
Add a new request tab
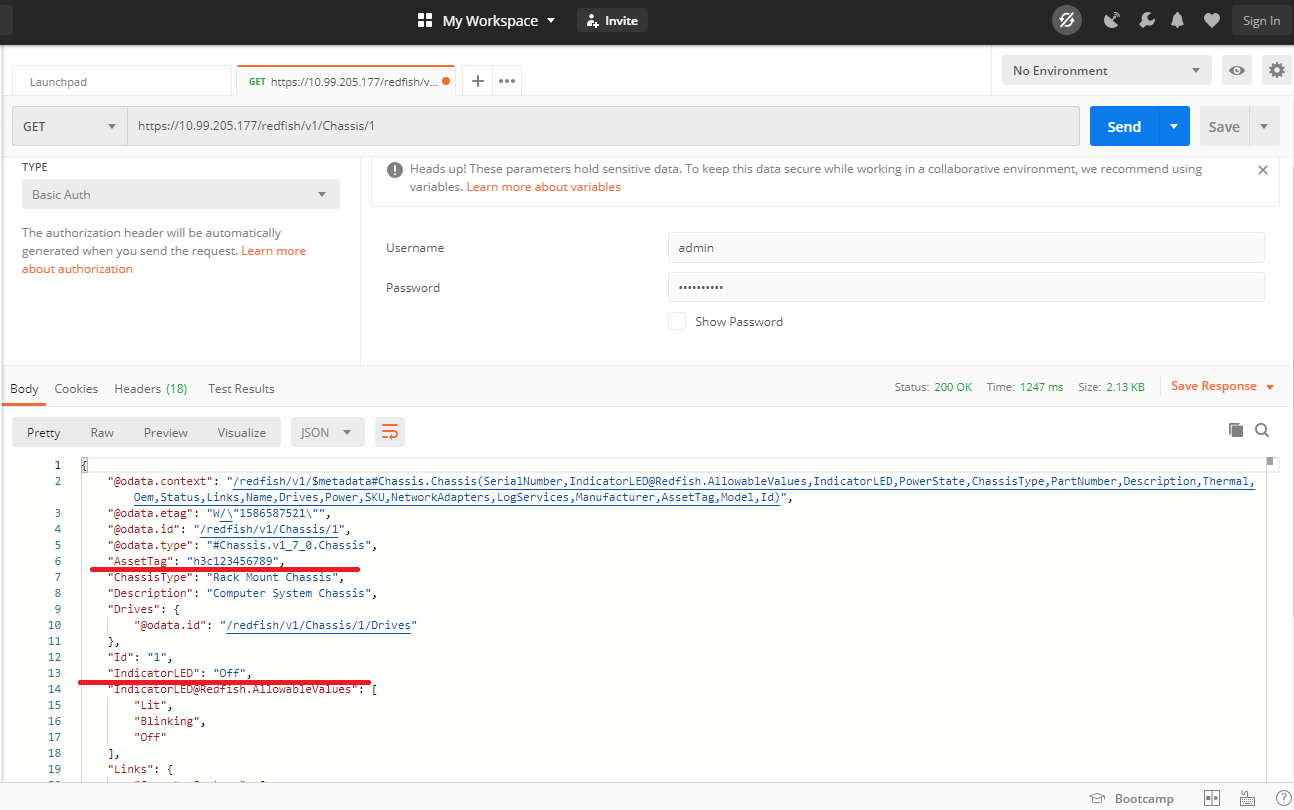(x=478, y=81)
